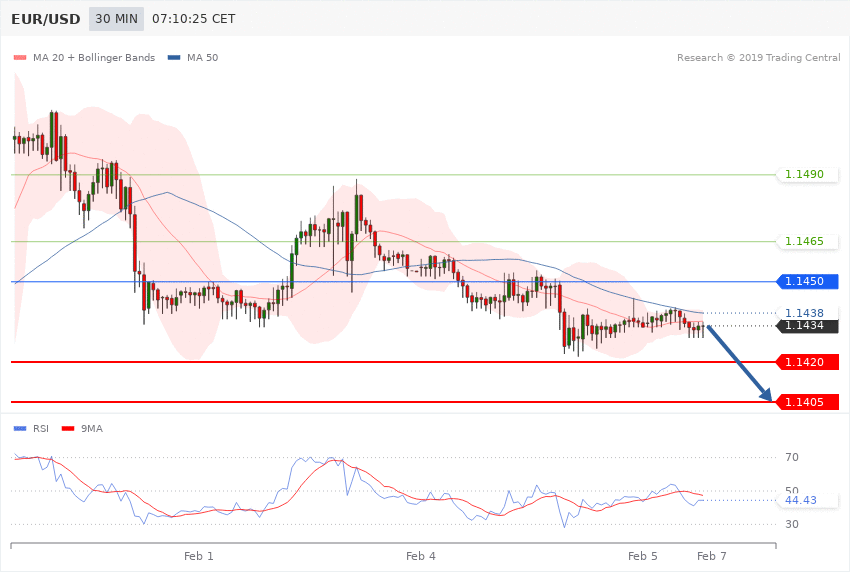This screenshot has height=576, width=850.
Task: Click the Feb 5 date axis label
Action: click(642, 556)
